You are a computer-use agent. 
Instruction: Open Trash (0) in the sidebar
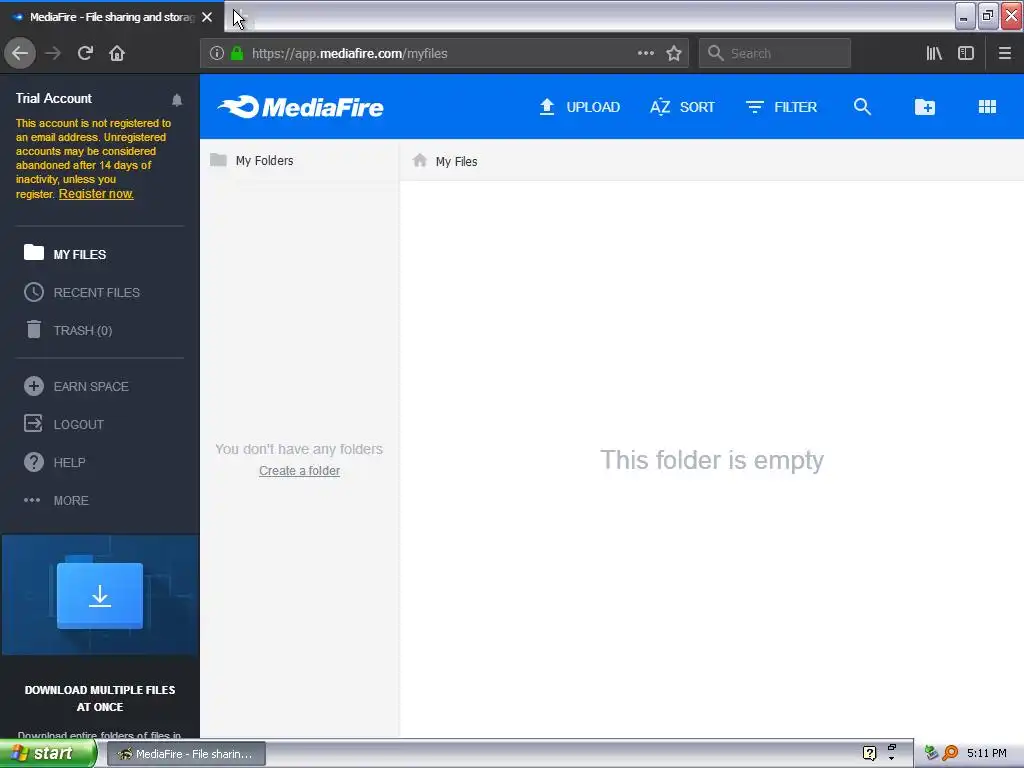coord(69,330)
